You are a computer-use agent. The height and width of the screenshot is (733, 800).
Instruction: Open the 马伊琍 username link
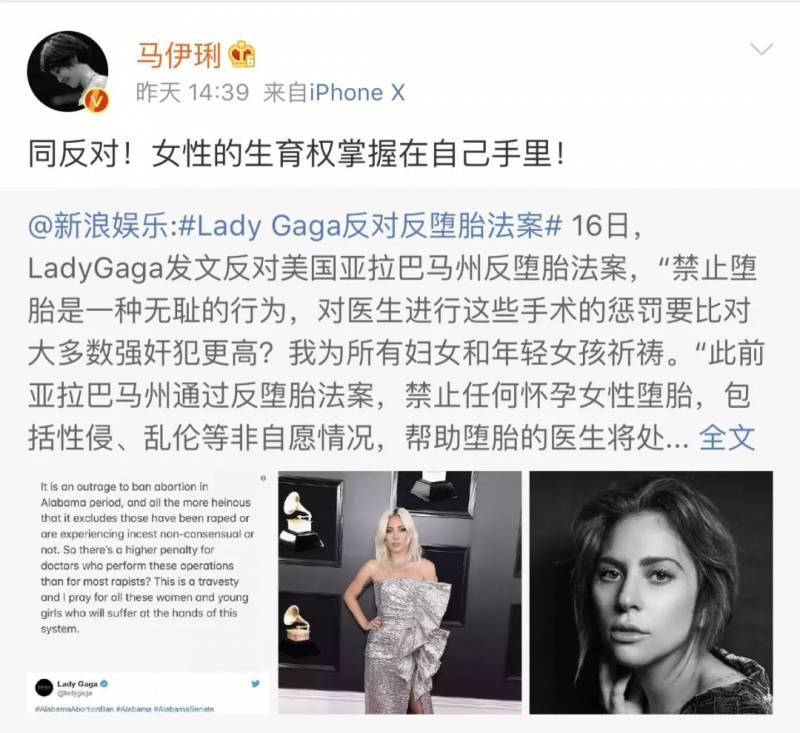tap(178, 55)
